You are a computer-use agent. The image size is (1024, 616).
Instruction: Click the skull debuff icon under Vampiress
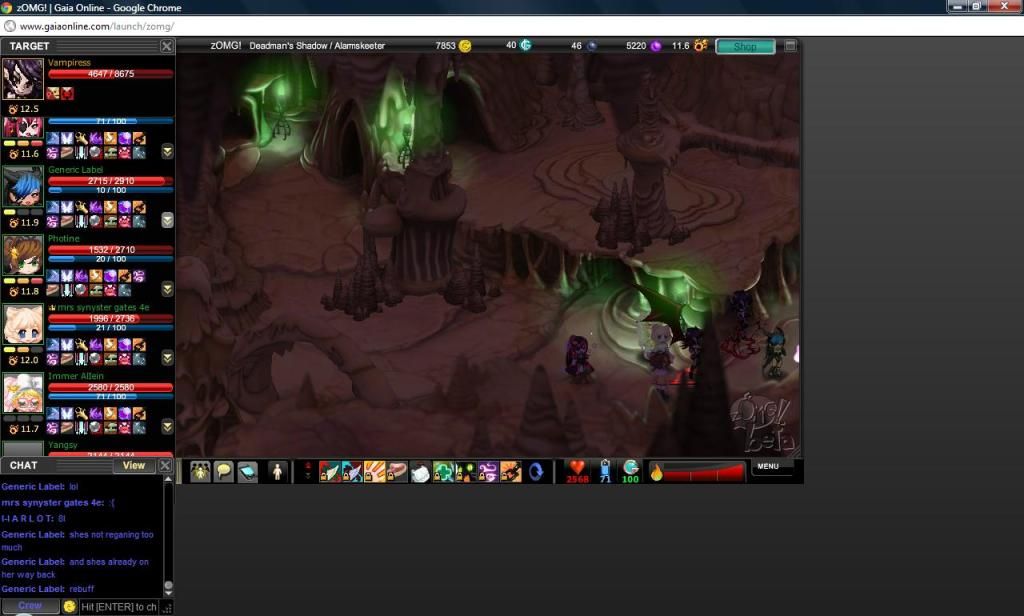[53, 93]
